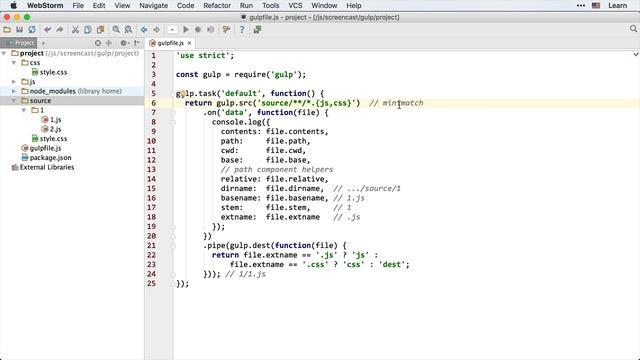Open the Project panel gear settings
Image resolution: width=640 pixels, height=360 pixels.
point(124,43)
